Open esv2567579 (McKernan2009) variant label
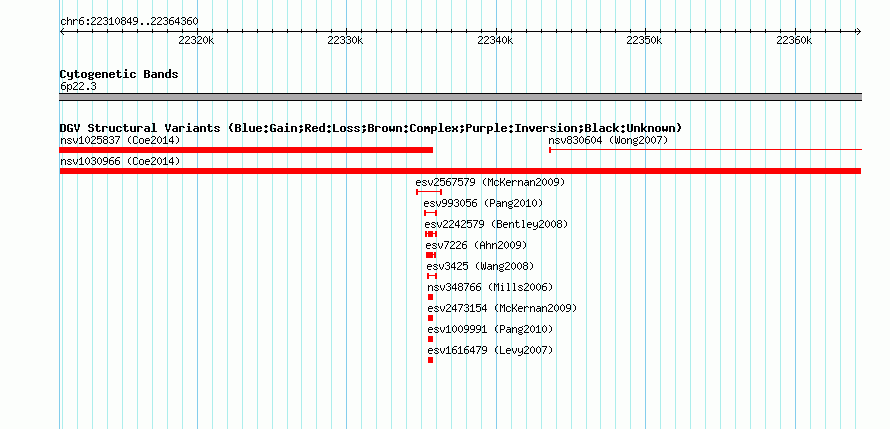Viewport: 890px width, 429px height. [490, 182]
